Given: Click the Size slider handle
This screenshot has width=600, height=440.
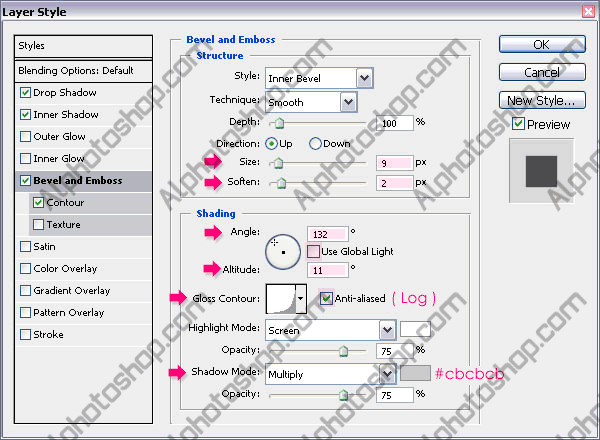Looking at the screenshot, I should tap(279, 163).
